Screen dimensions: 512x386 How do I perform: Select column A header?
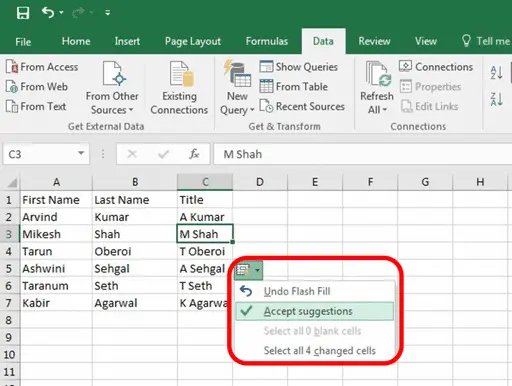[x=56, y=182]
